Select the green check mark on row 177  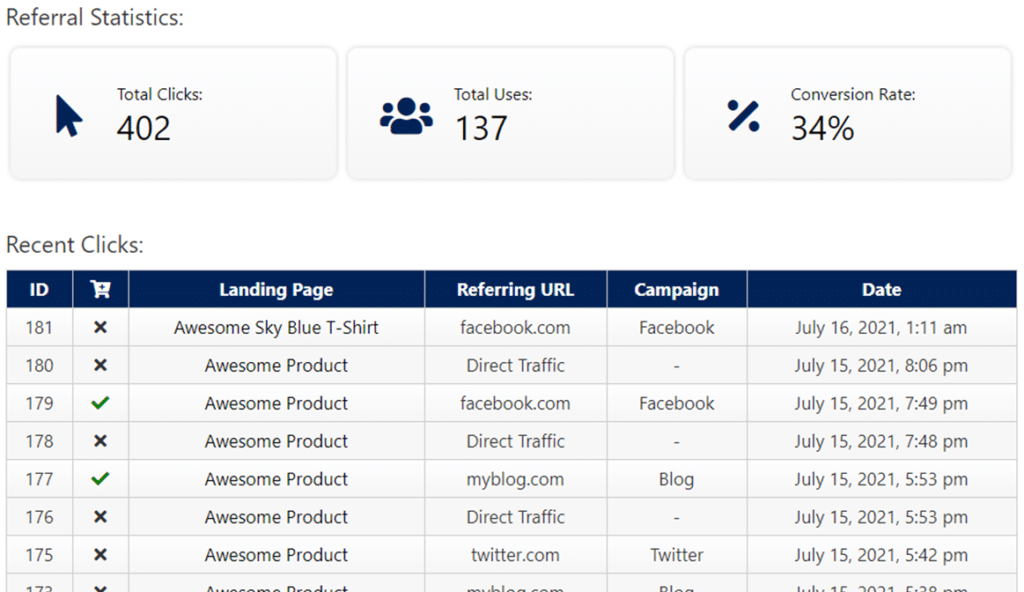tap(100, 479)
